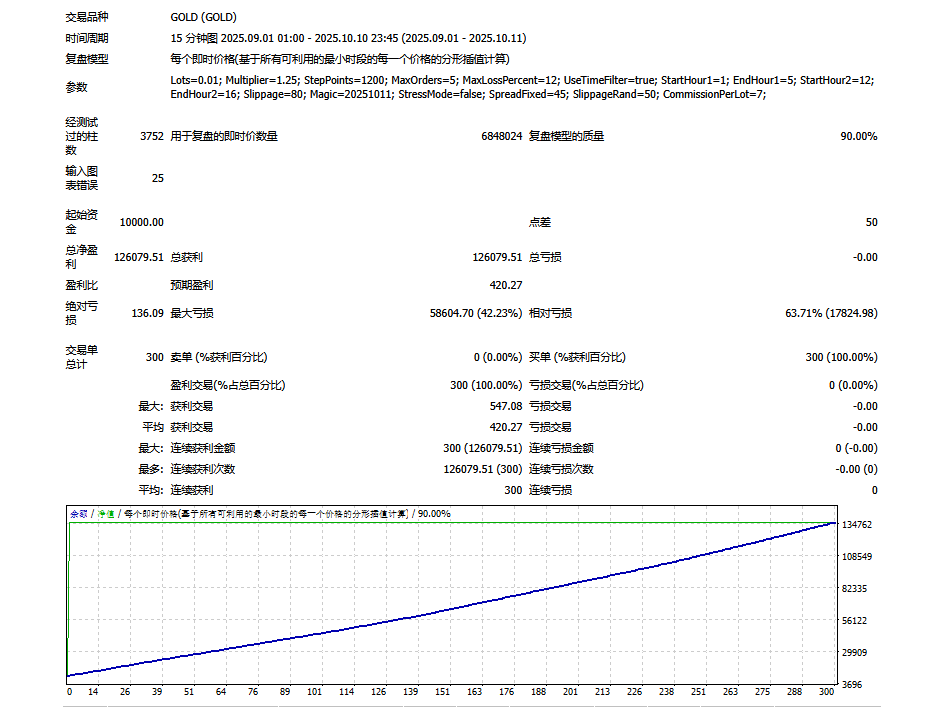943x707 pixels.
Task: Select the tick count 6848024
Action: [x=502, y=136]
